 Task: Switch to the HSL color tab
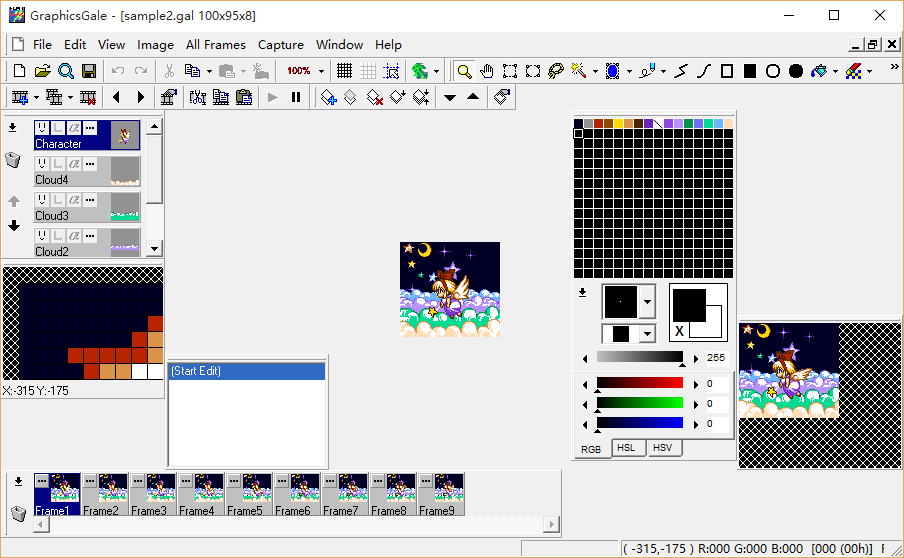[x=626, y=448]
